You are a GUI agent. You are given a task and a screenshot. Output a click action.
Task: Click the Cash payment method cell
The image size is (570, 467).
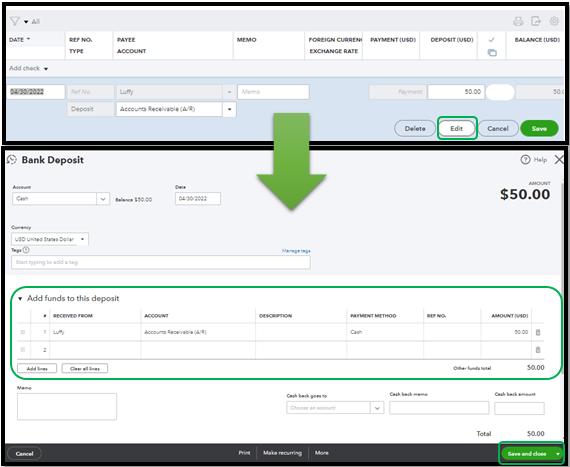tap(385, 332)
